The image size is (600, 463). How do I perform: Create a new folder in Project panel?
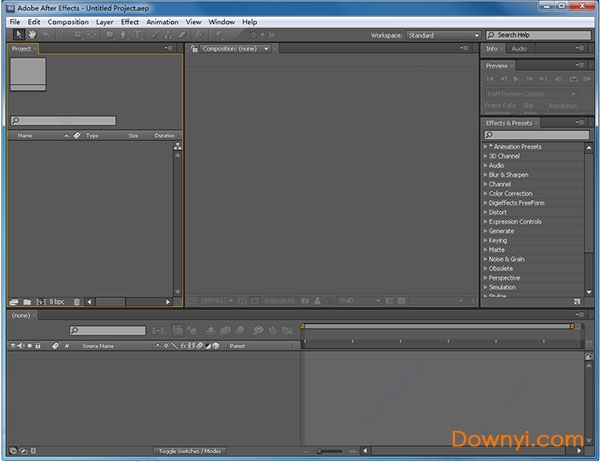pyautogui.click(x=27, y=302)
